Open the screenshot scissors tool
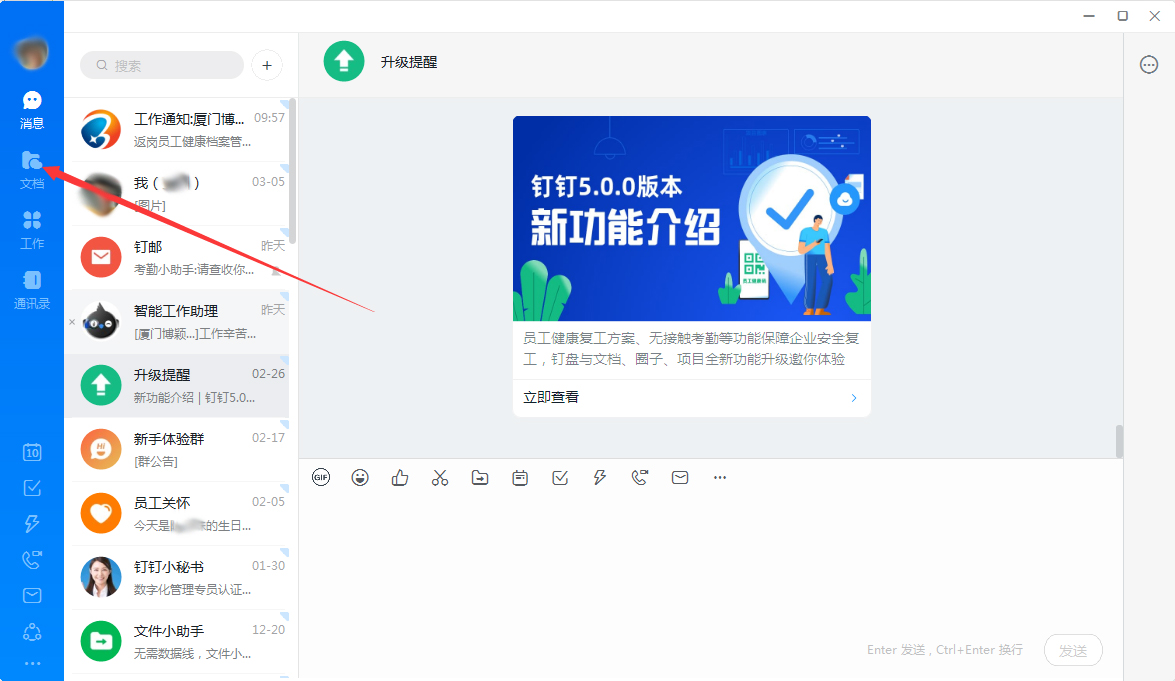The width and height of the screenshot is (1175, 681). coord(440,477)
